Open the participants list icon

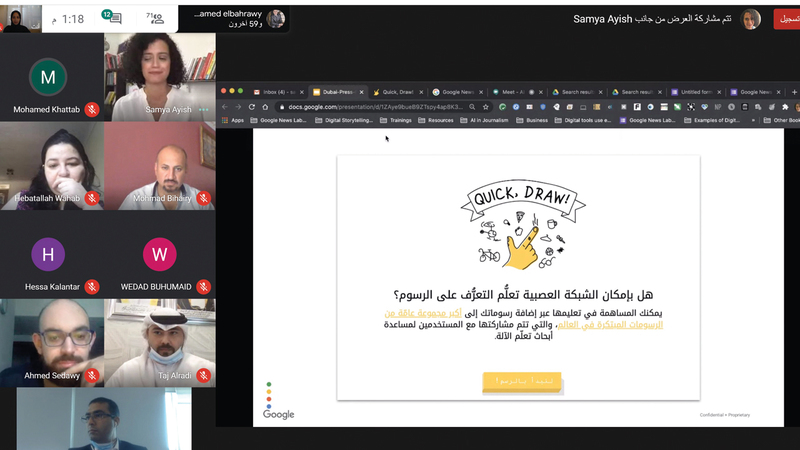[156, 18]
